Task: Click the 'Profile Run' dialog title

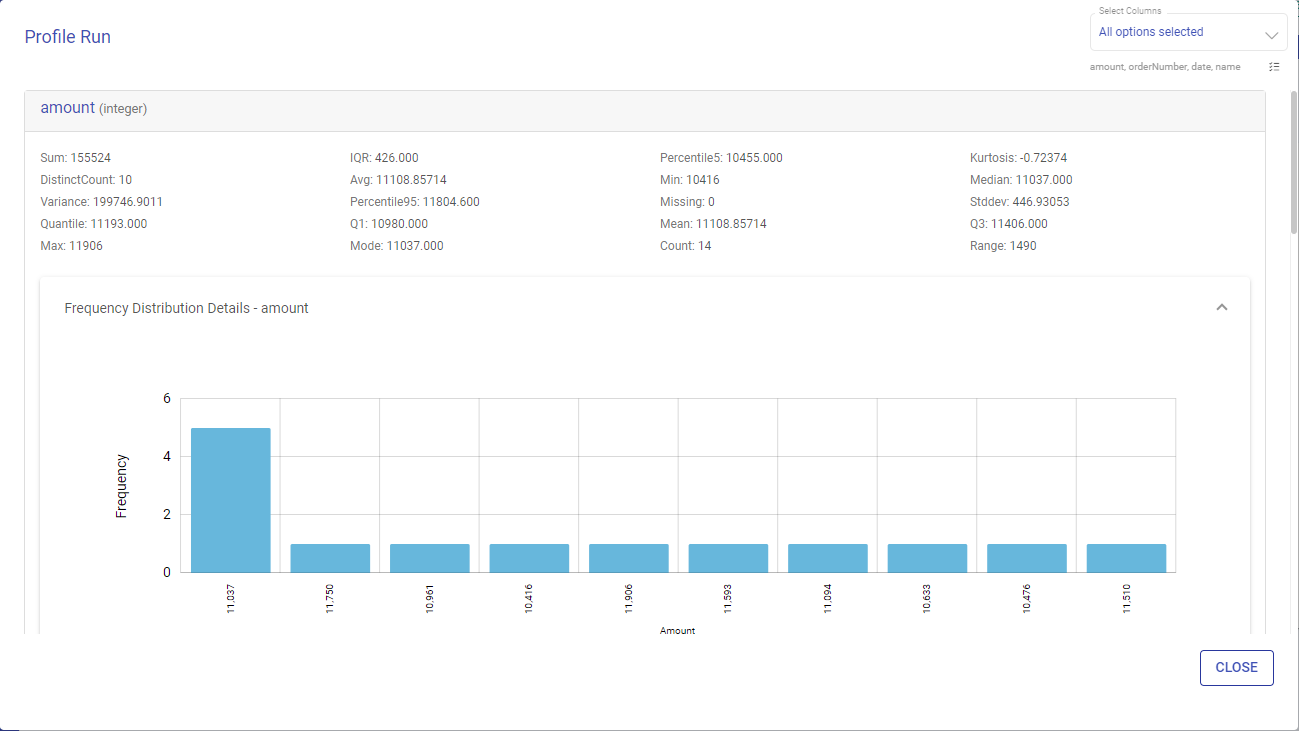Action: point(67,37)
